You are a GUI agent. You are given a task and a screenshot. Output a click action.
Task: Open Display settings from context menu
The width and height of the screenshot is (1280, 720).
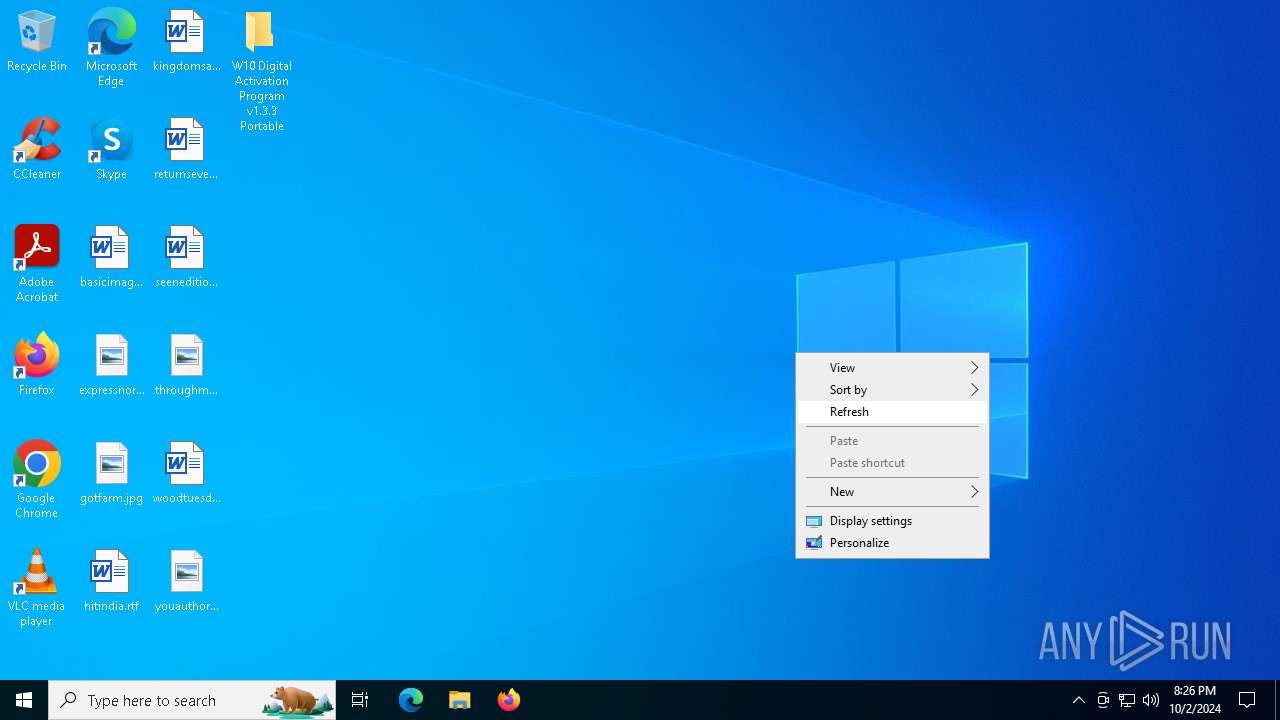[x=892, y=521]
